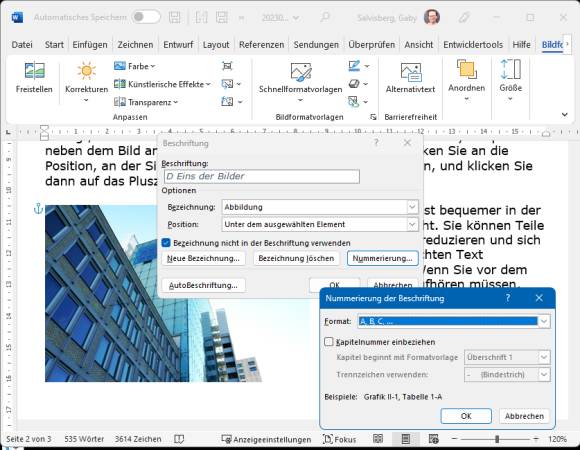Image resolution: width=580 pixels, height=450 pixels.
Task: Click help icon in Nummerierung dialog
Action: [x=508, y=298]
